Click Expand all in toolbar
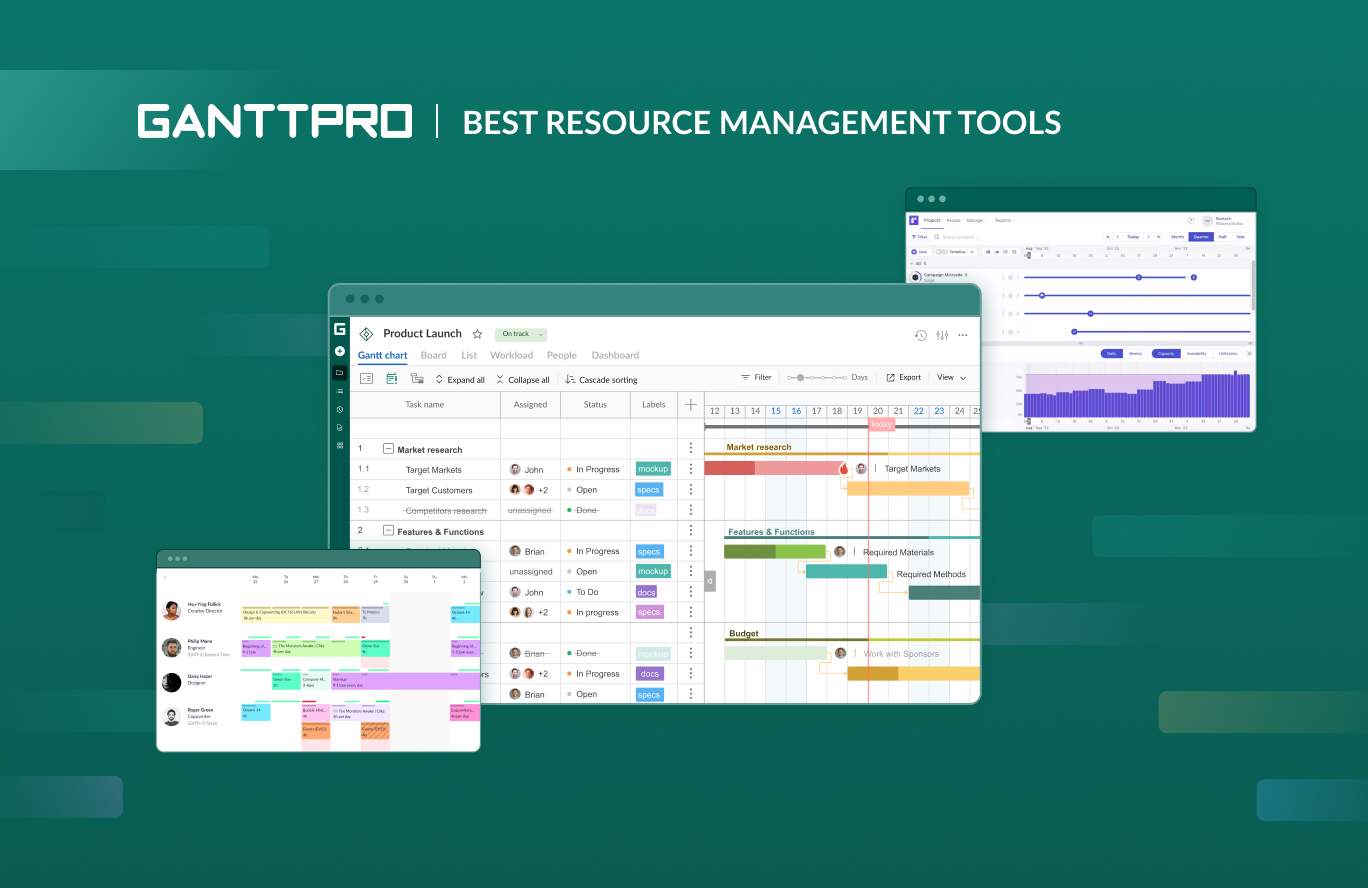This screenshot has height=888, width=1368. (x=460, y=380)
